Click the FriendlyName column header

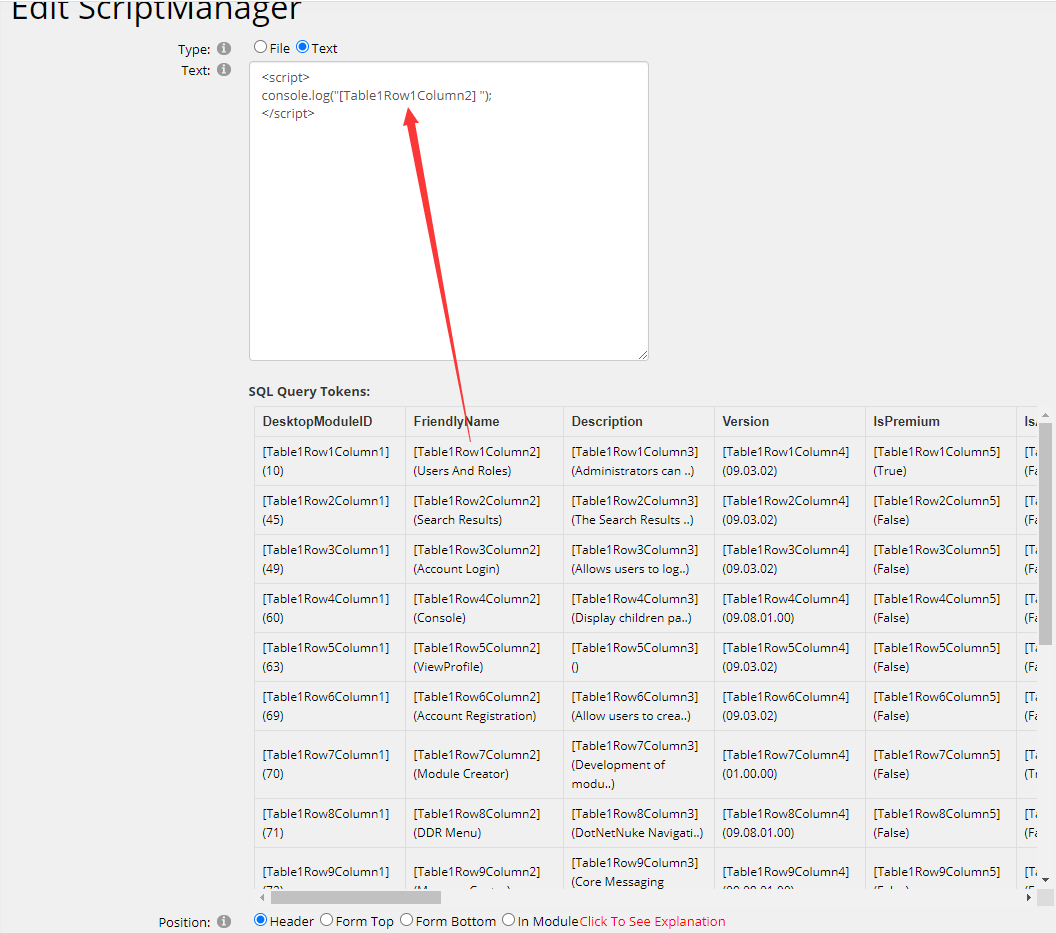pyautogui.click(x=457, y=421)
